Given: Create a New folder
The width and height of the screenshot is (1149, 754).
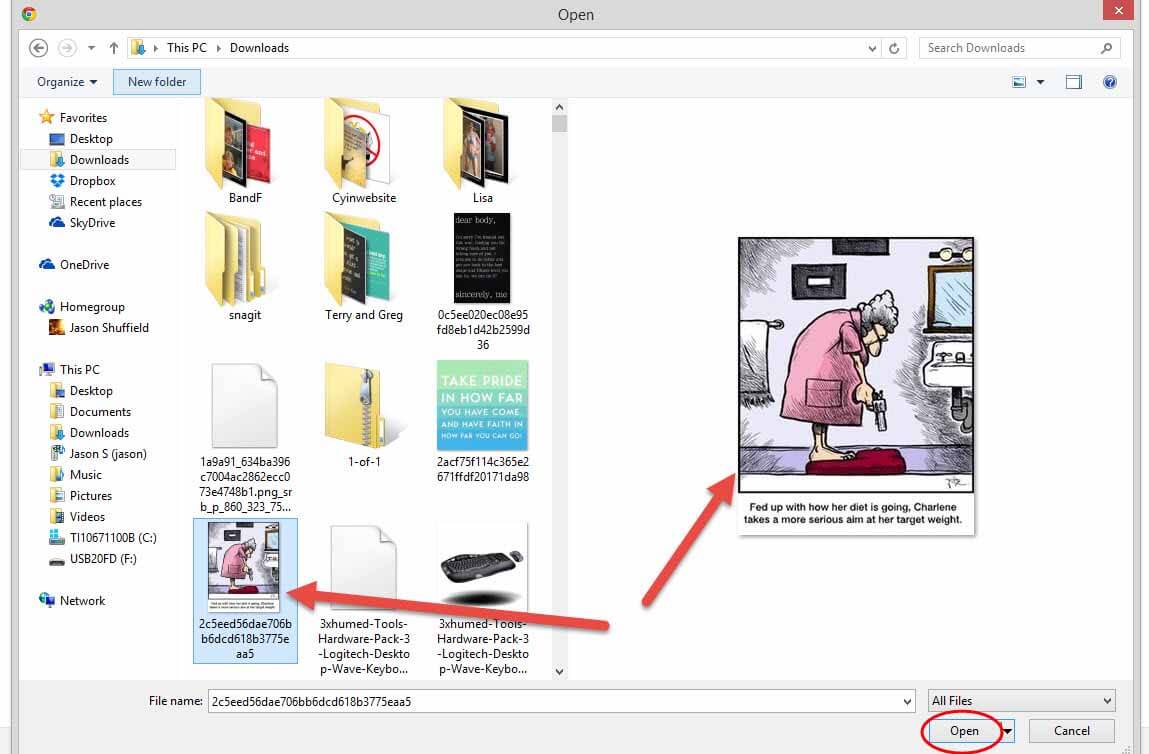Looking at the screenshot, I should (x=157, y=82).
